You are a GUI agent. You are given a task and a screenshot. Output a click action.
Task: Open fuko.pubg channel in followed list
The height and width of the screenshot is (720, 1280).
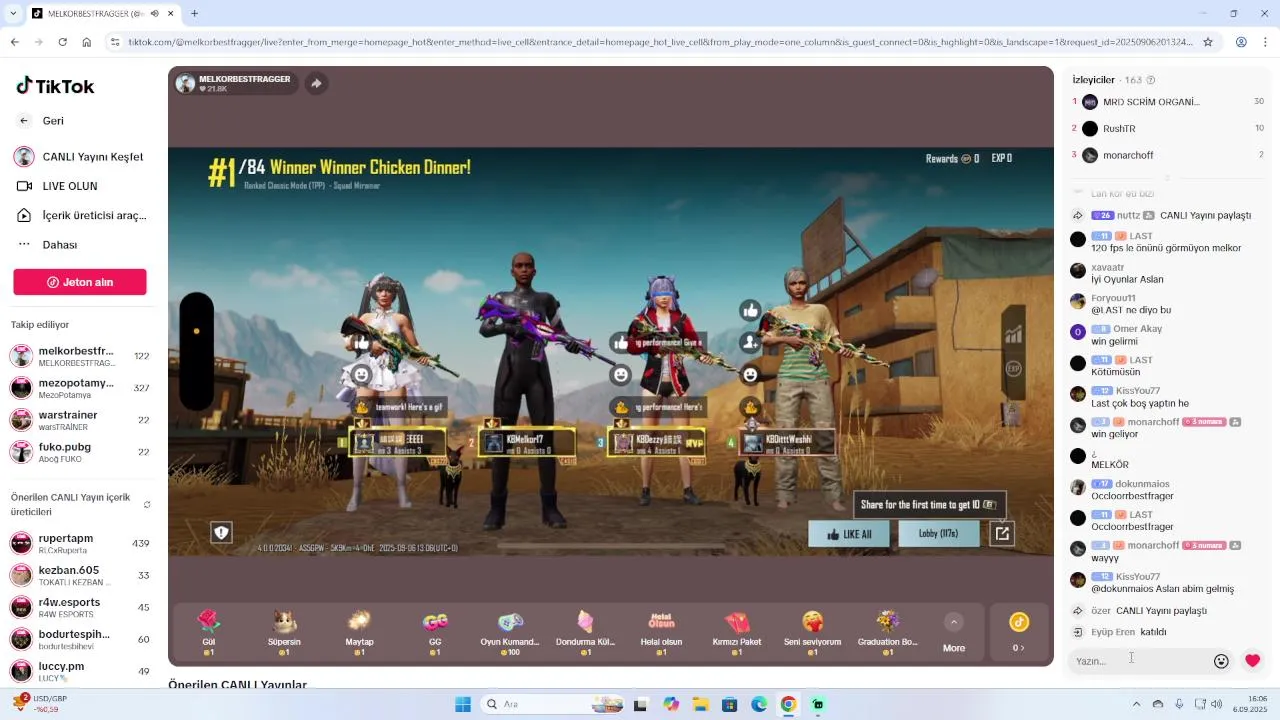(80, 452)
